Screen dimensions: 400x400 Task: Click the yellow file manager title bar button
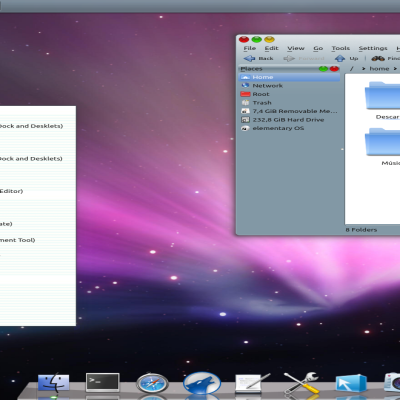pyautogui.click(x=269, y=40)
